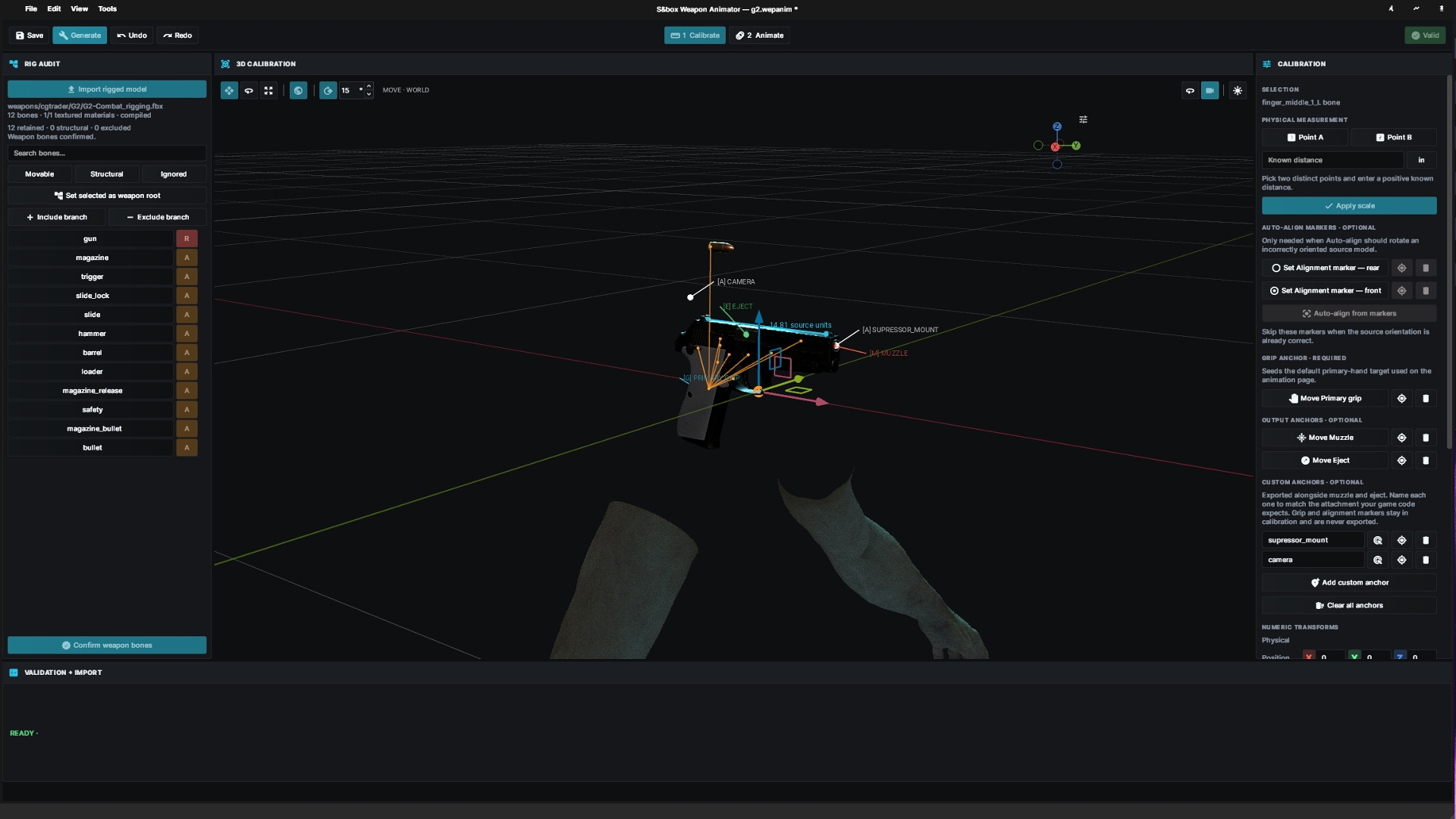The height and width of the screenshot is (819, 1456).
Task: Click the focus target icon for the rear alignment marker
Action: tap(1401, 268)
